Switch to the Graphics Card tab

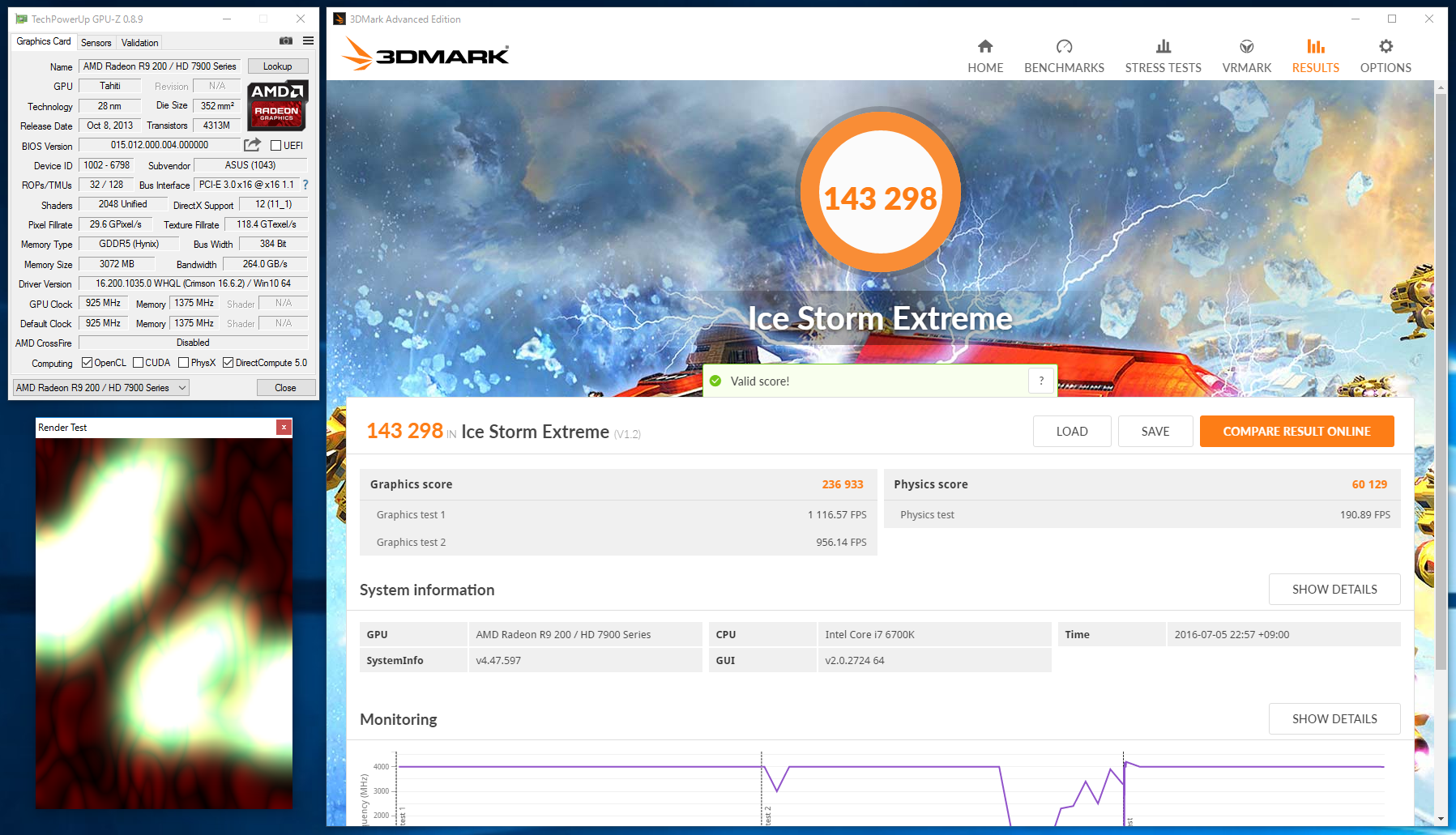tap(44, 41)
